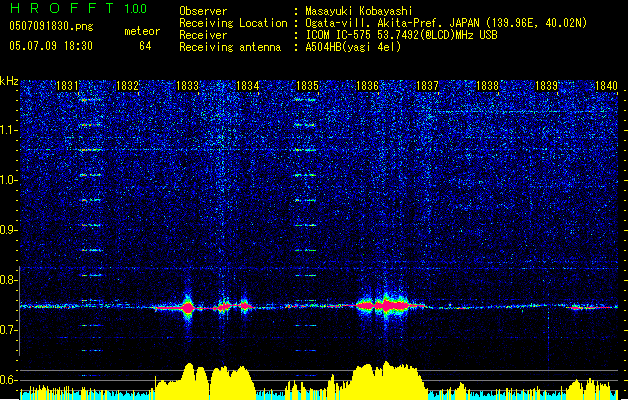The height and width of the screenshot is (400, 629).
Task: Click the 0.7 kHz axis label
Action: click(9, 330)
